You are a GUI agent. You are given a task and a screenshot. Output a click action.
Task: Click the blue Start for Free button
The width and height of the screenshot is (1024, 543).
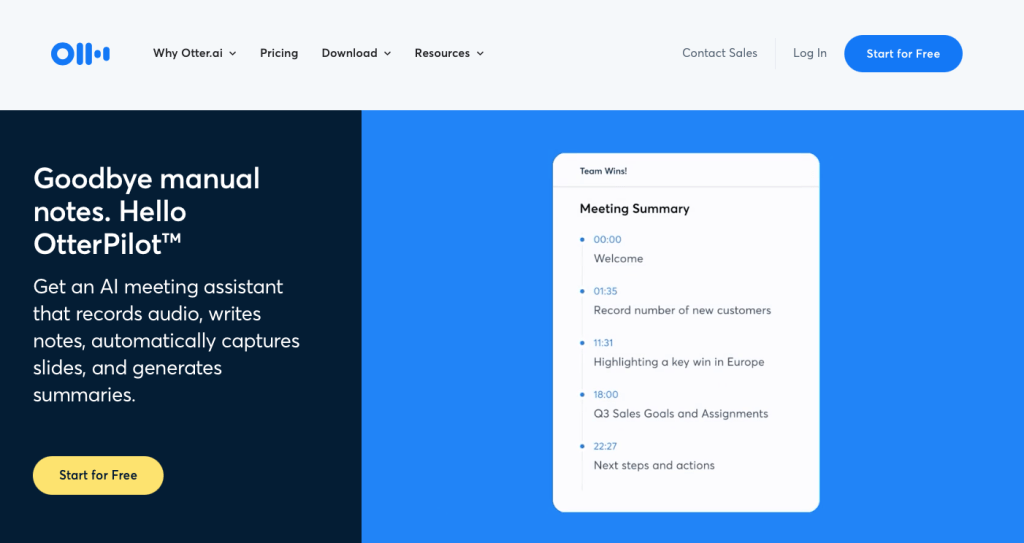[903, 54]
